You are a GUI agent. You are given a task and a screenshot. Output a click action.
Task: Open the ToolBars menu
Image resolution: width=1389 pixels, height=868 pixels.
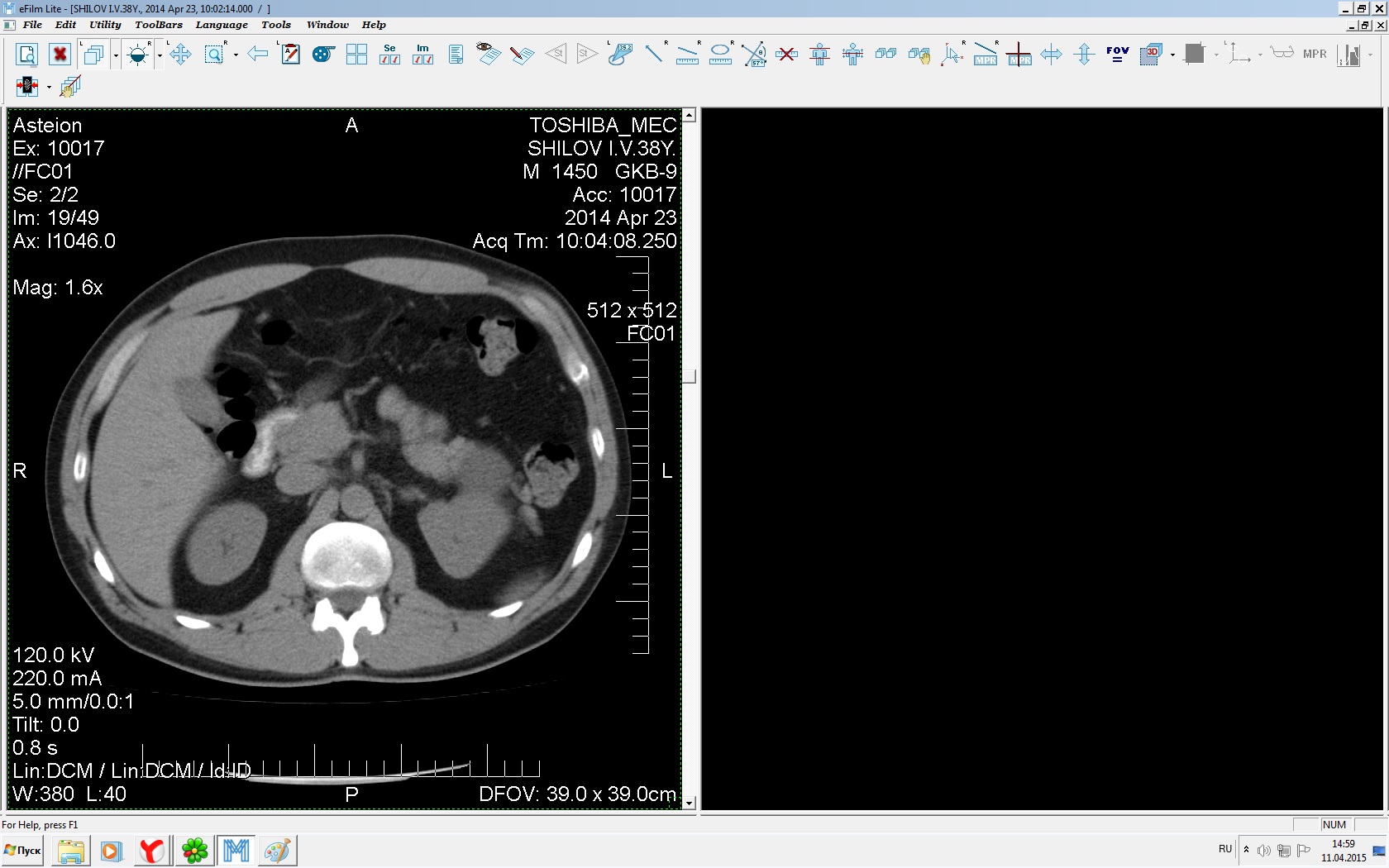[158, 25]
